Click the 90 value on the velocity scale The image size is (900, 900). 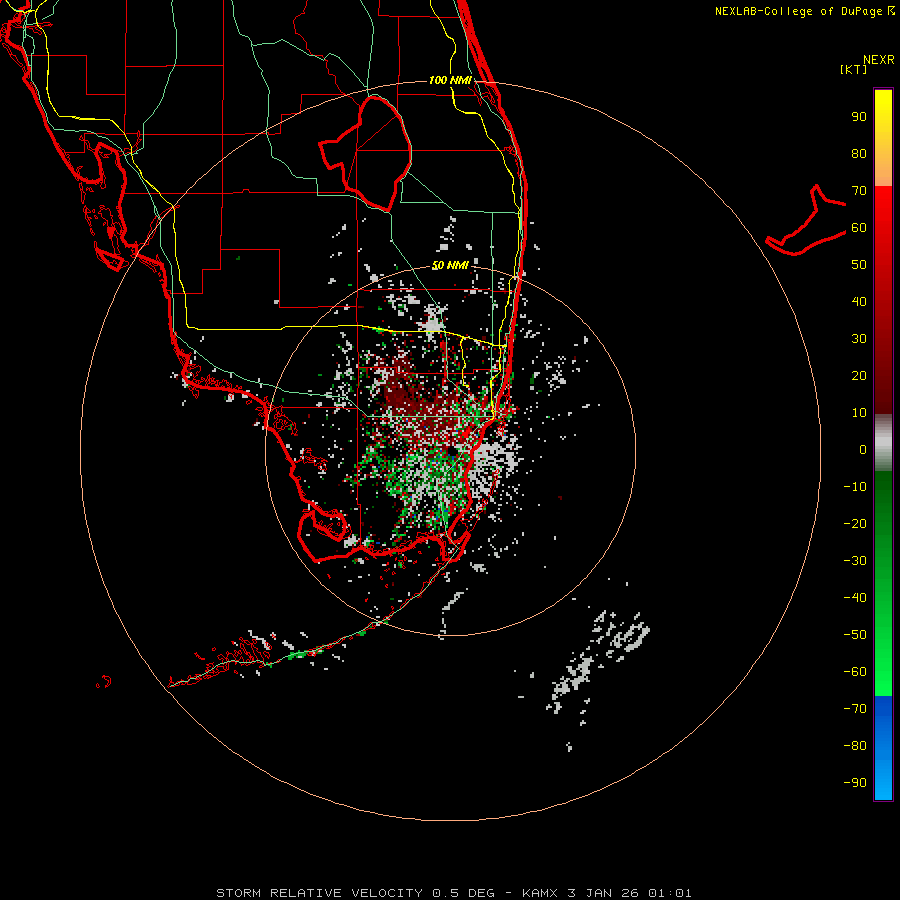[x=859, y=117]
